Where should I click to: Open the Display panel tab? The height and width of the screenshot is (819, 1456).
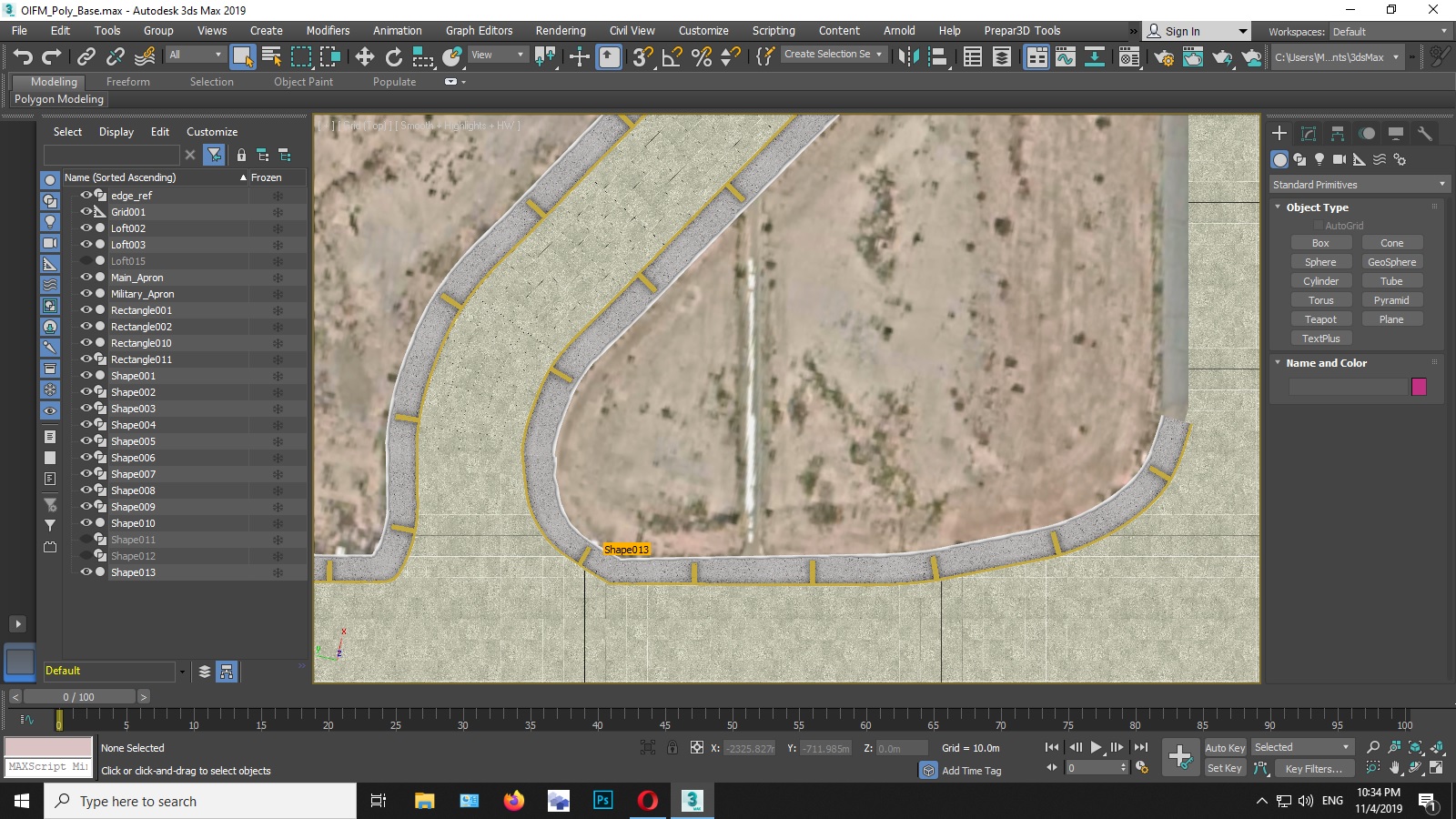pyautogui.click(x=1396, y=133)
